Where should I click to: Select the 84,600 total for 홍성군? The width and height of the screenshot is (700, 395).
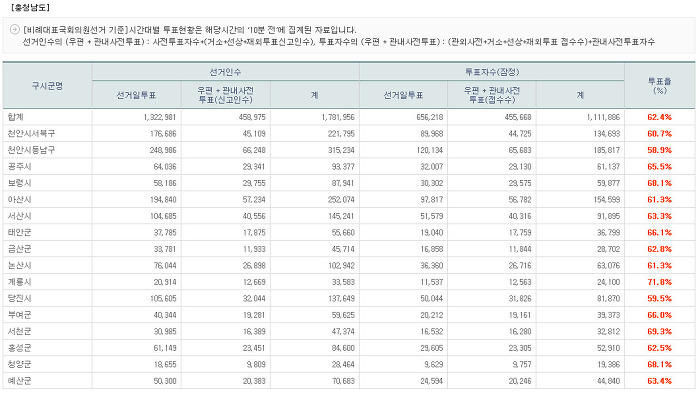[343, 349]
